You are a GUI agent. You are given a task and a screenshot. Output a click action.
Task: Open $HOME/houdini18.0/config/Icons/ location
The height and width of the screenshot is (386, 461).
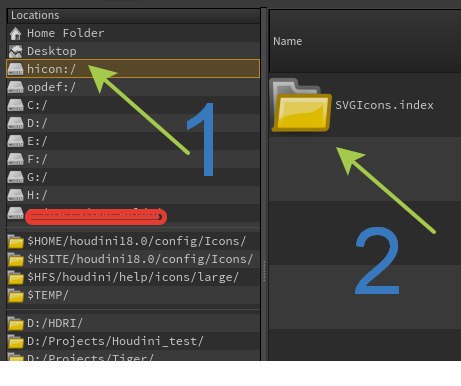tap(133, 241)
